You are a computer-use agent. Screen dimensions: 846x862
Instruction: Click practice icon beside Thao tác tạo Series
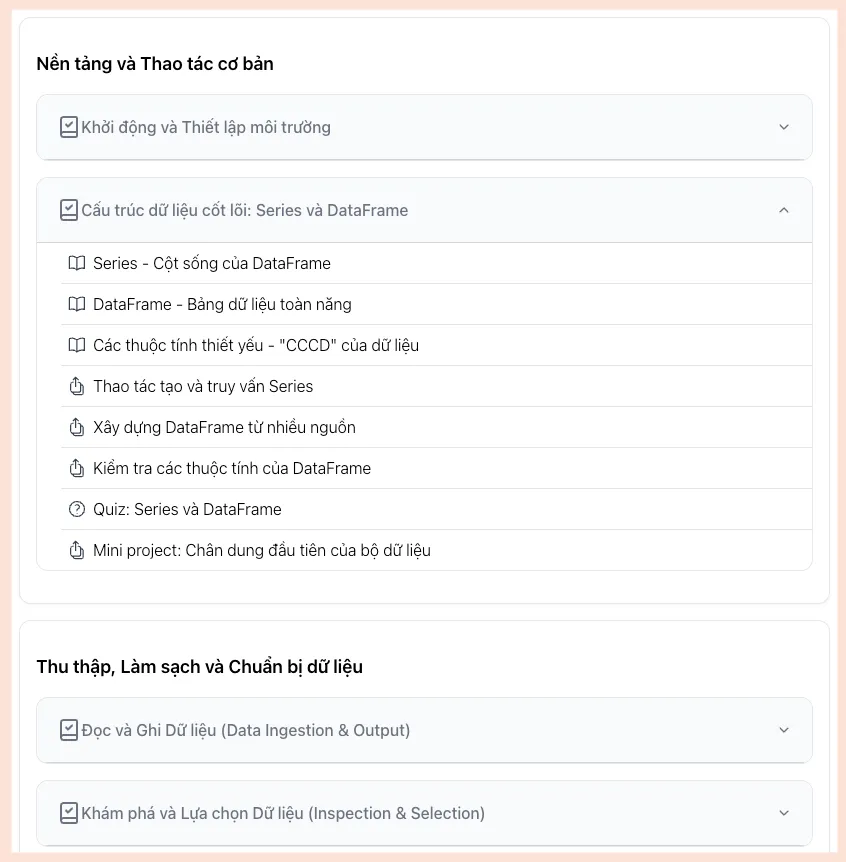click(77, 387)
